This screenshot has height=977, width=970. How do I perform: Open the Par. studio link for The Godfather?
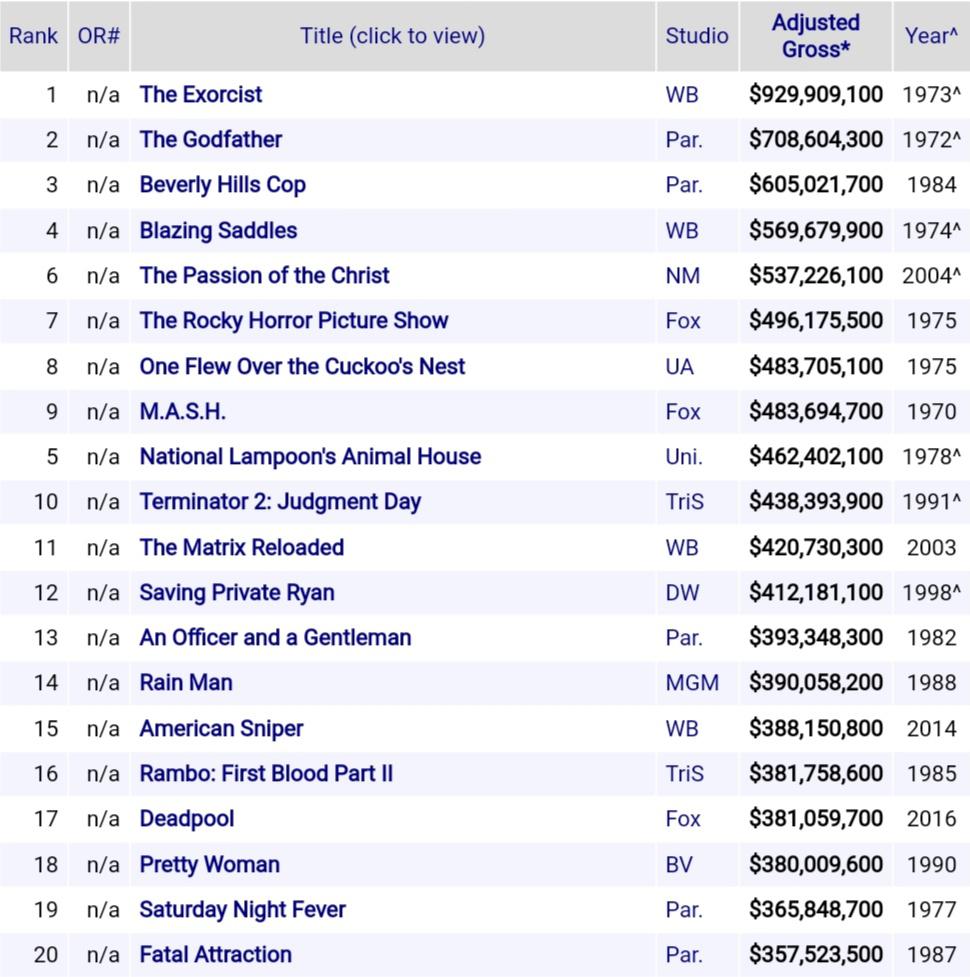[x=685, y=139]
